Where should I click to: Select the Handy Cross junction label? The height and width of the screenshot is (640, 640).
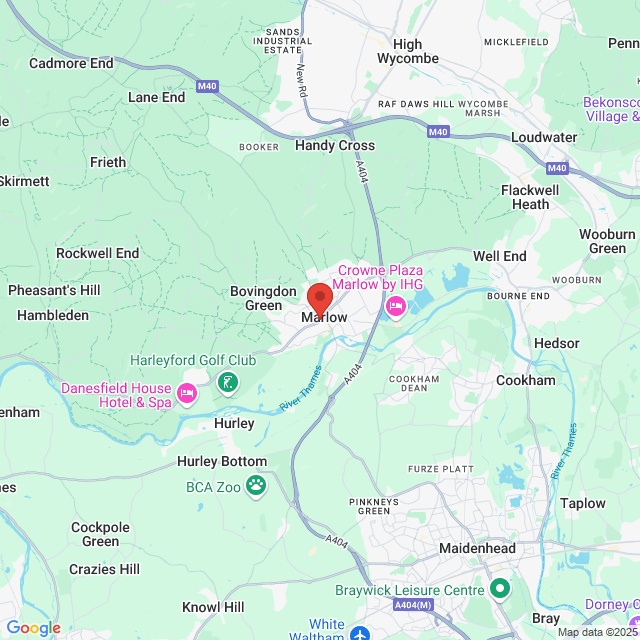tap(335, 145)
